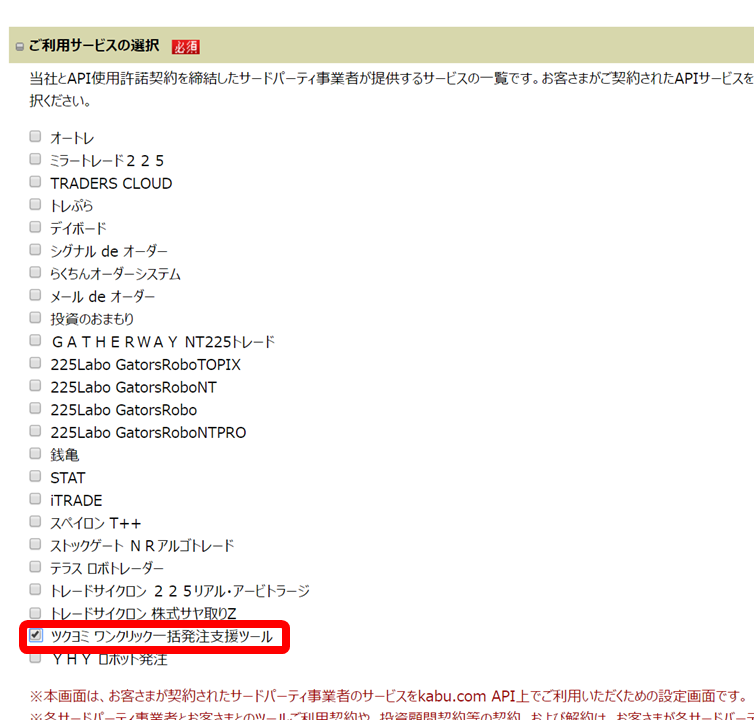Click the iTRADE label text
754x720 pixels.
coord(76,501)
